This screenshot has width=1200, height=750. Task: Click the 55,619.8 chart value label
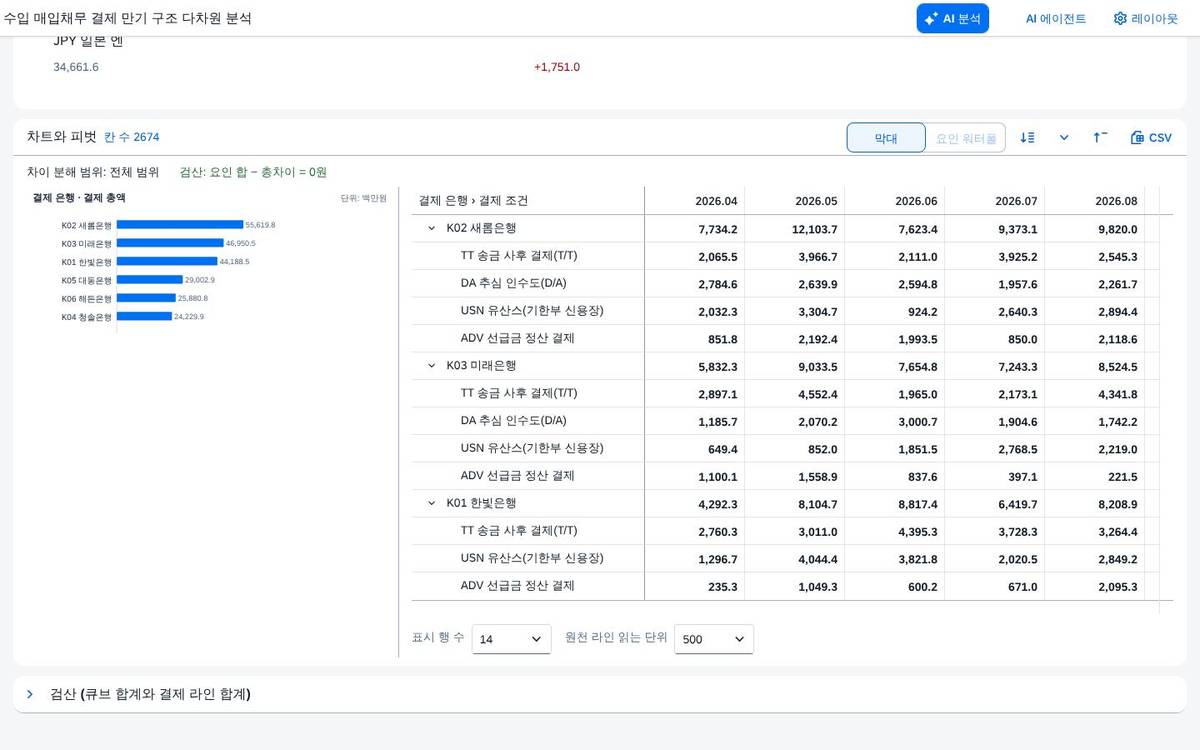(x=260, y=225)
